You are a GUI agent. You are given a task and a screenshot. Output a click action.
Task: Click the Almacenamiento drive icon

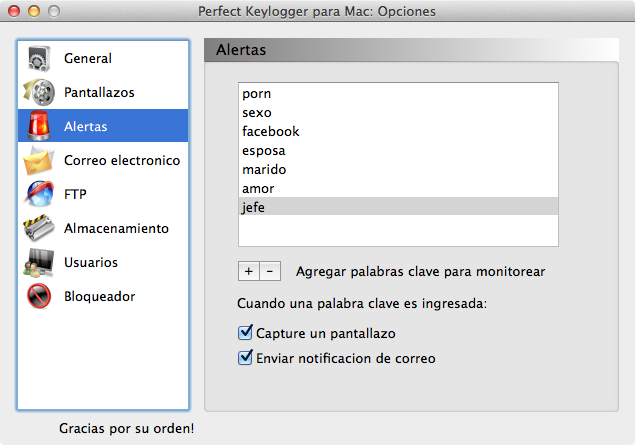click(x=39, y=228)
